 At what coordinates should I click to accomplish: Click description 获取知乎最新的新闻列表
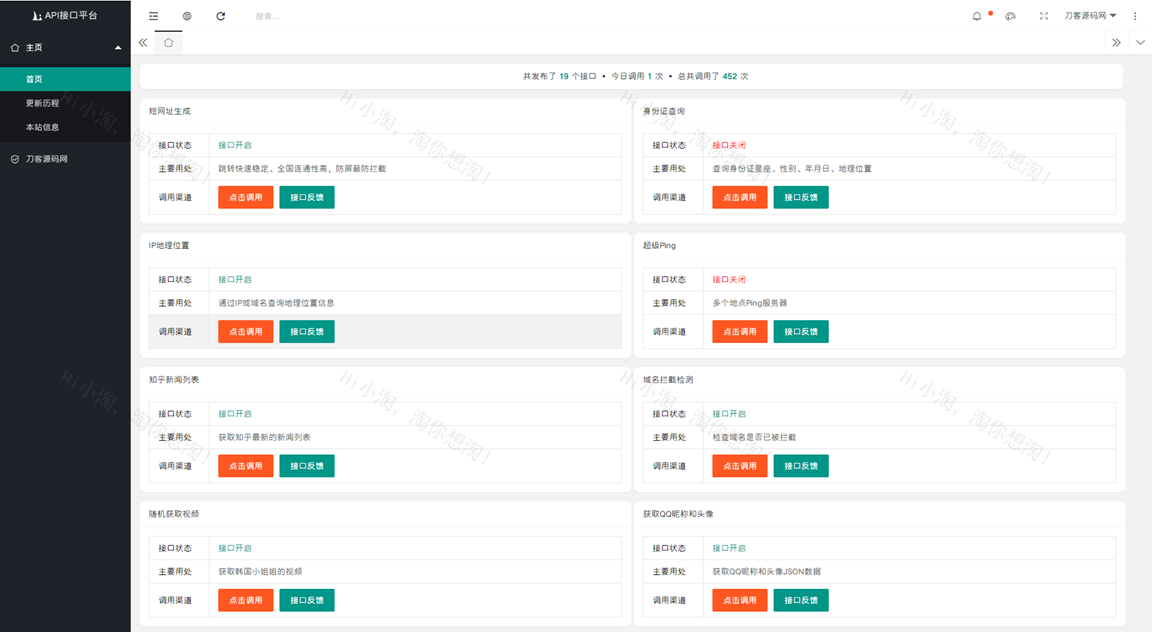pos(264,437)
